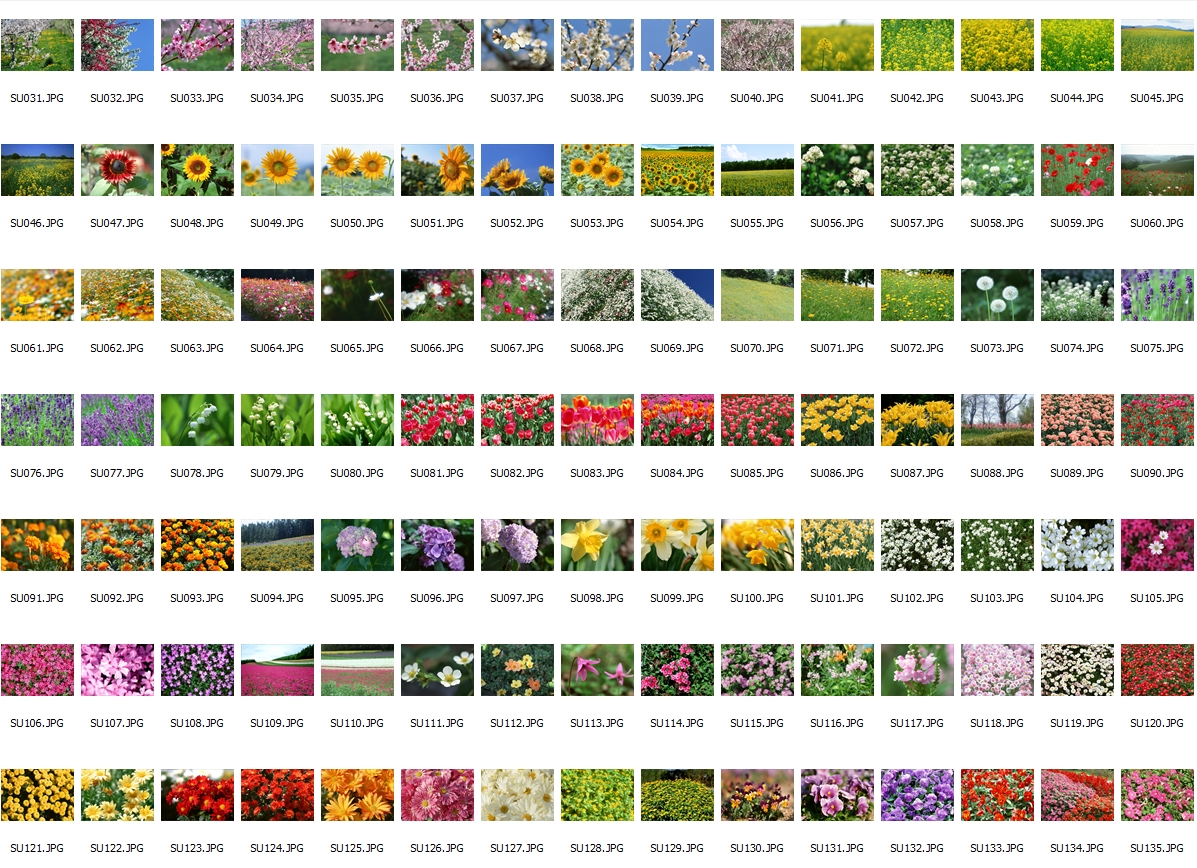Select the SU054.JPG sunflower field image
The height and width of the screenshot is (868, 1197).
(677, 170)
